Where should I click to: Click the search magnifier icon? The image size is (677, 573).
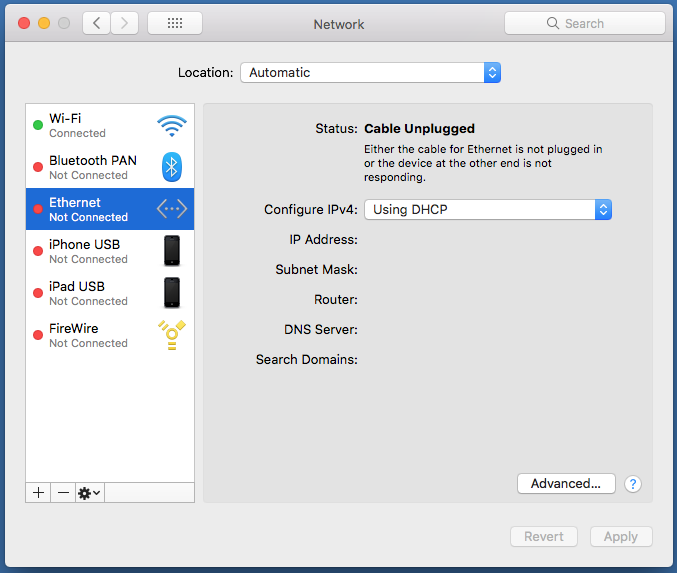coord(553,23)
